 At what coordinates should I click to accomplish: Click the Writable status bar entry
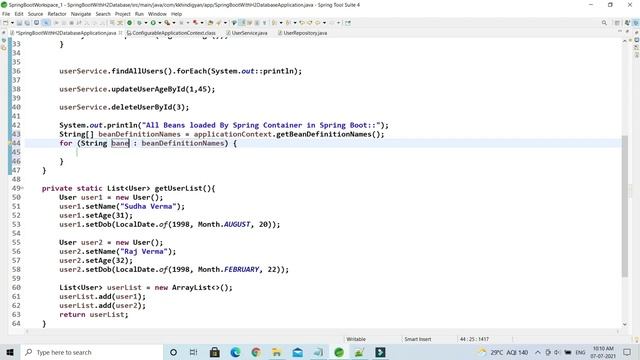[356, 339]
